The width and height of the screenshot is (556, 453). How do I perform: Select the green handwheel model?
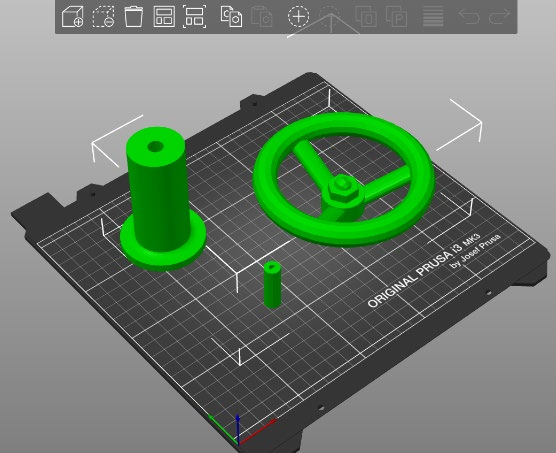click(343, 179)
